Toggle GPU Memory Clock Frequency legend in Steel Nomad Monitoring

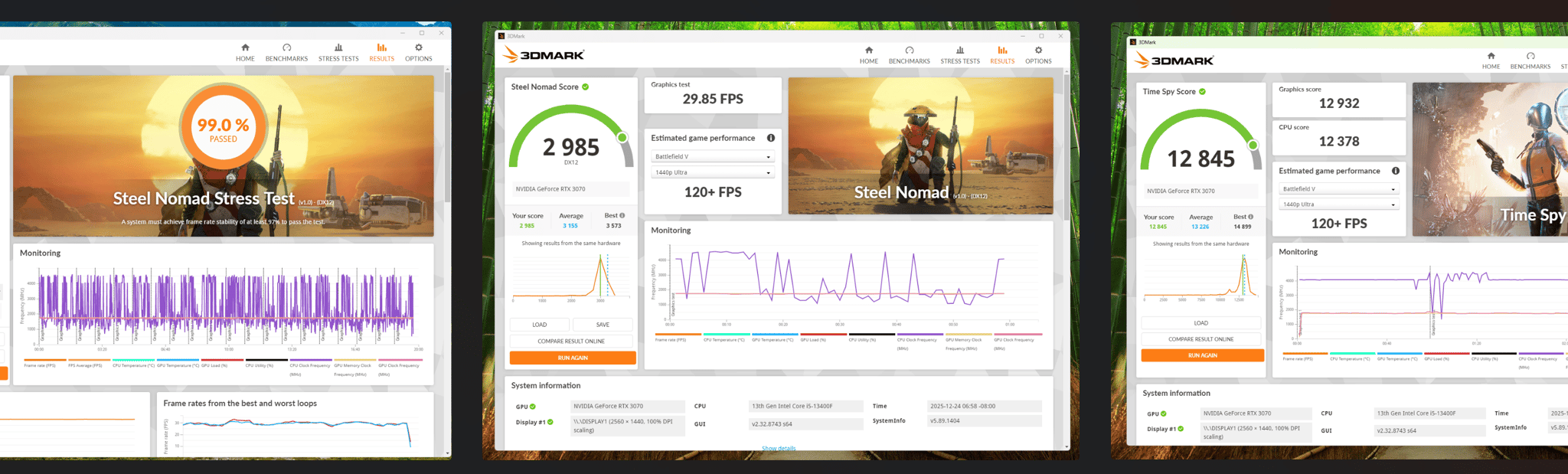[967, 342]
